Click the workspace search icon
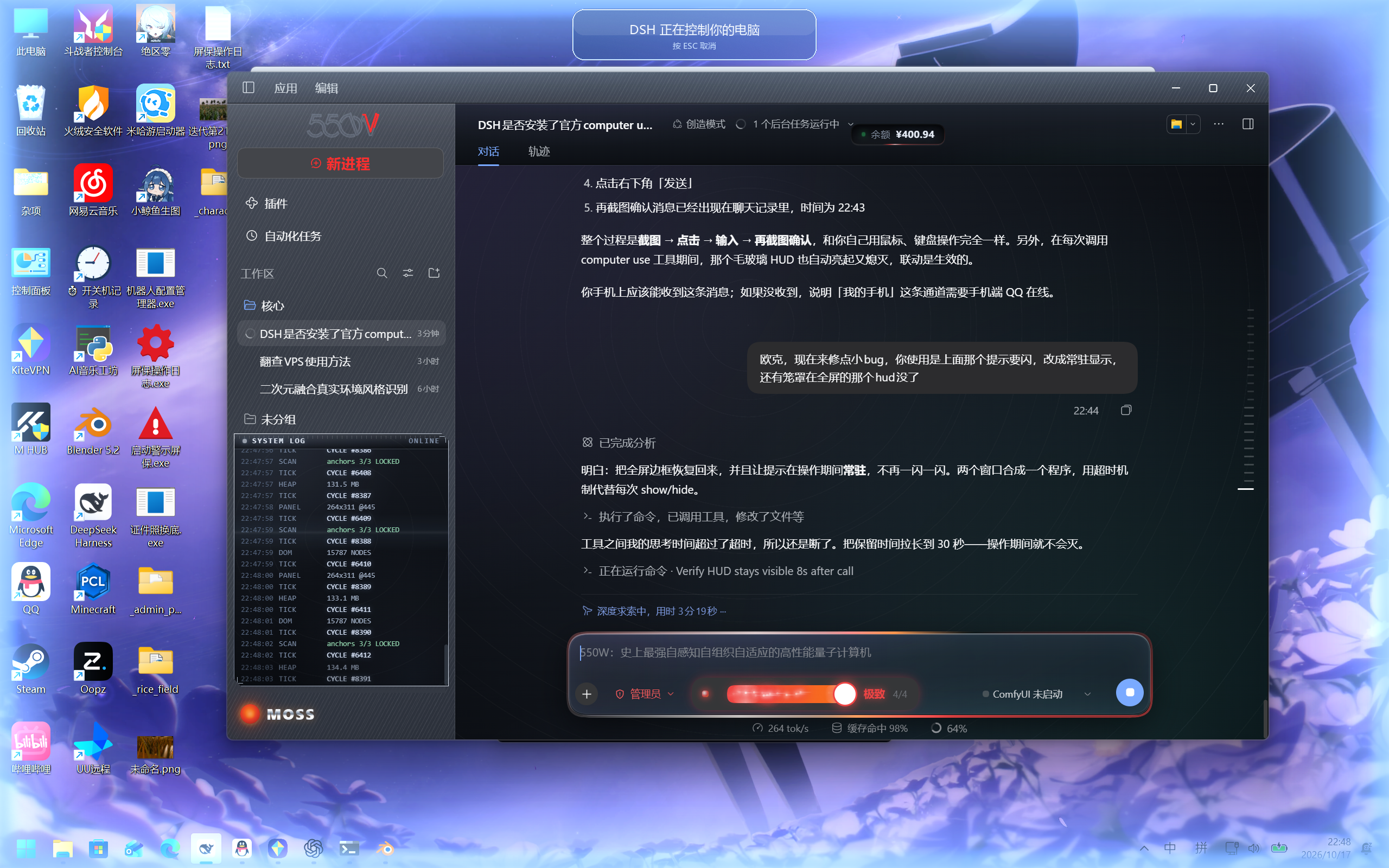Viewport: 1389px width, 868px height. tap(381, 273)
